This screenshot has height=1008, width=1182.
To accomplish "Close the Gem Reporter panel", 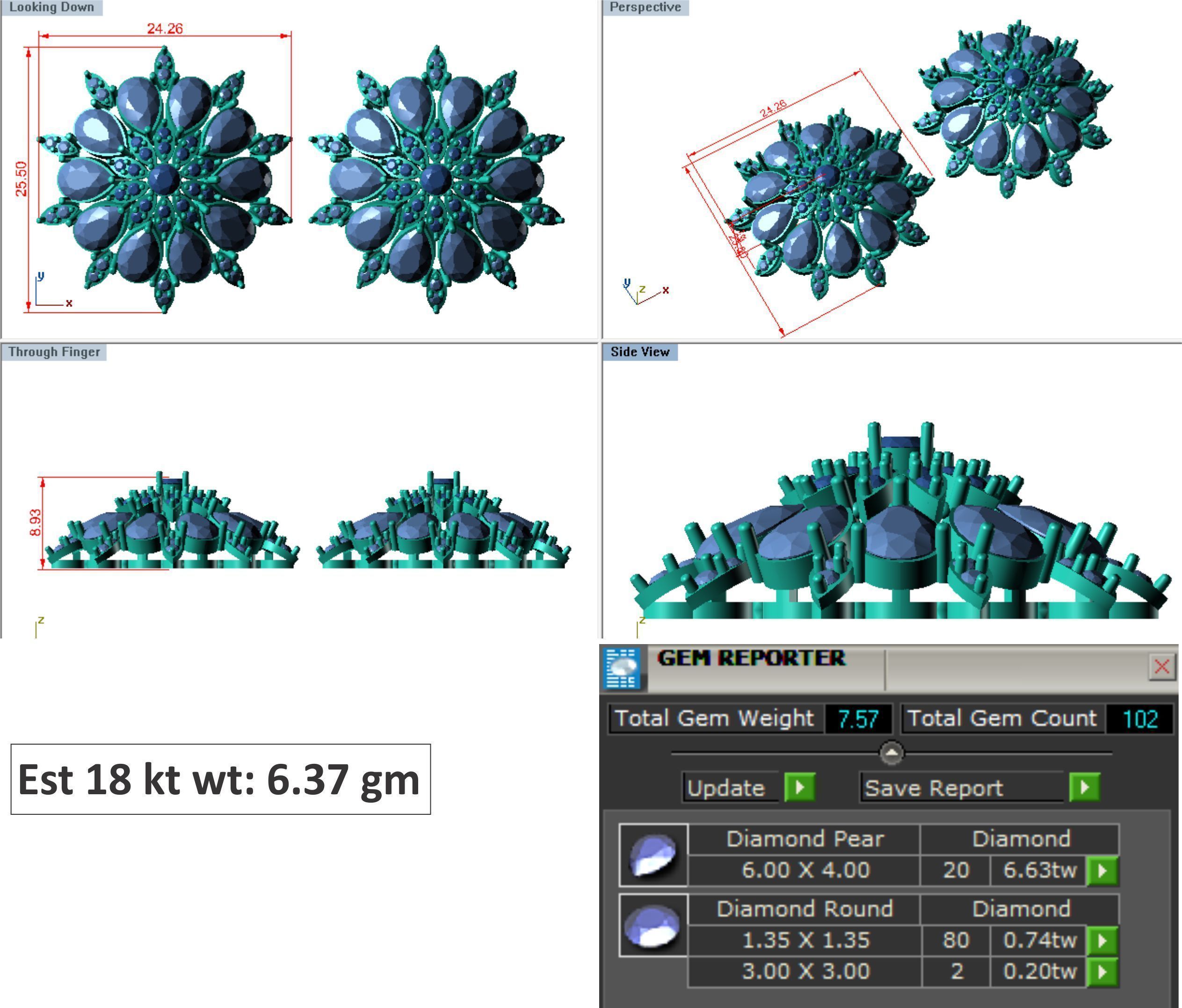I will pos(1161,666).
